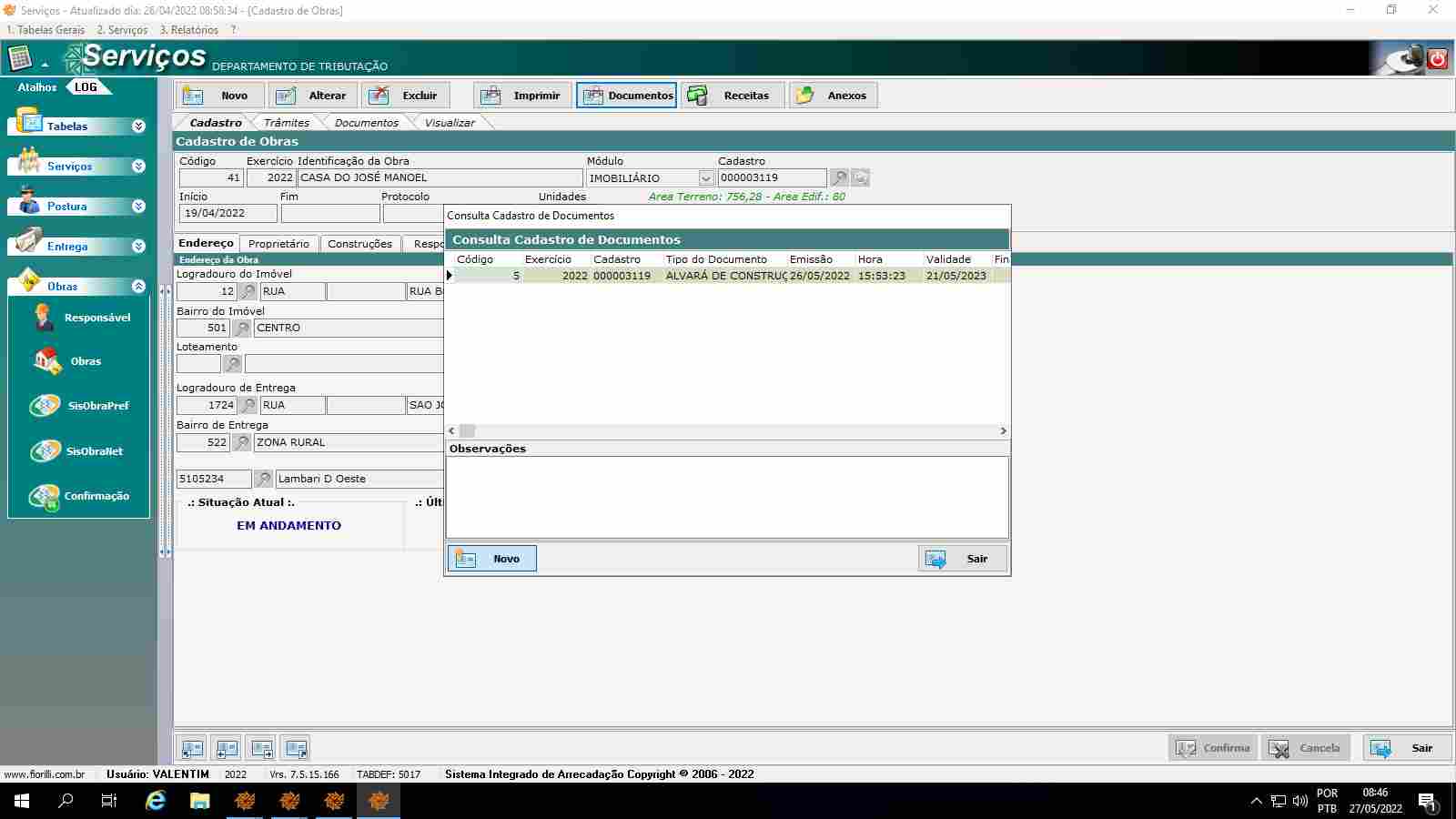This screenshot has width=1456, height=819.
Task: Switch to the Trâmites tab
Action: point(286,123)
